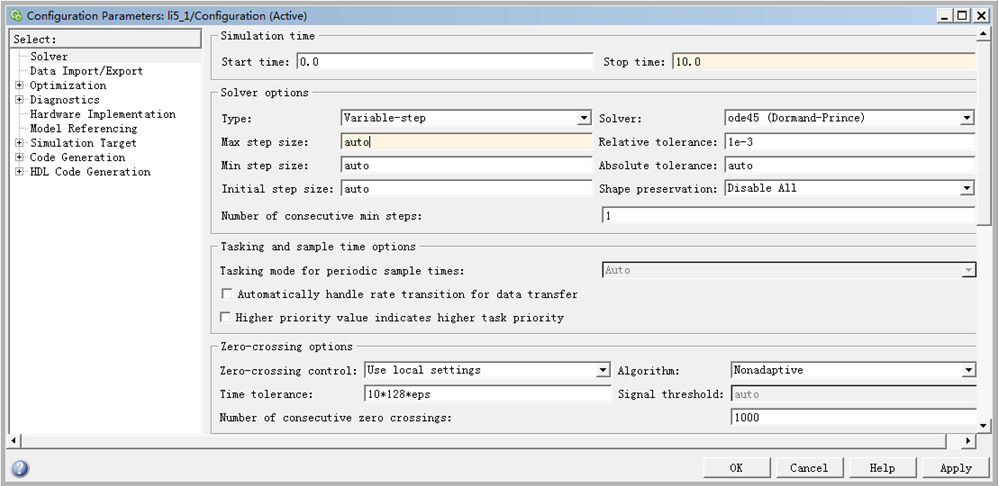Open the Algorithm Nonadaptive dropdown
Viewport: 998px width, 486px height.
(967, 370)
